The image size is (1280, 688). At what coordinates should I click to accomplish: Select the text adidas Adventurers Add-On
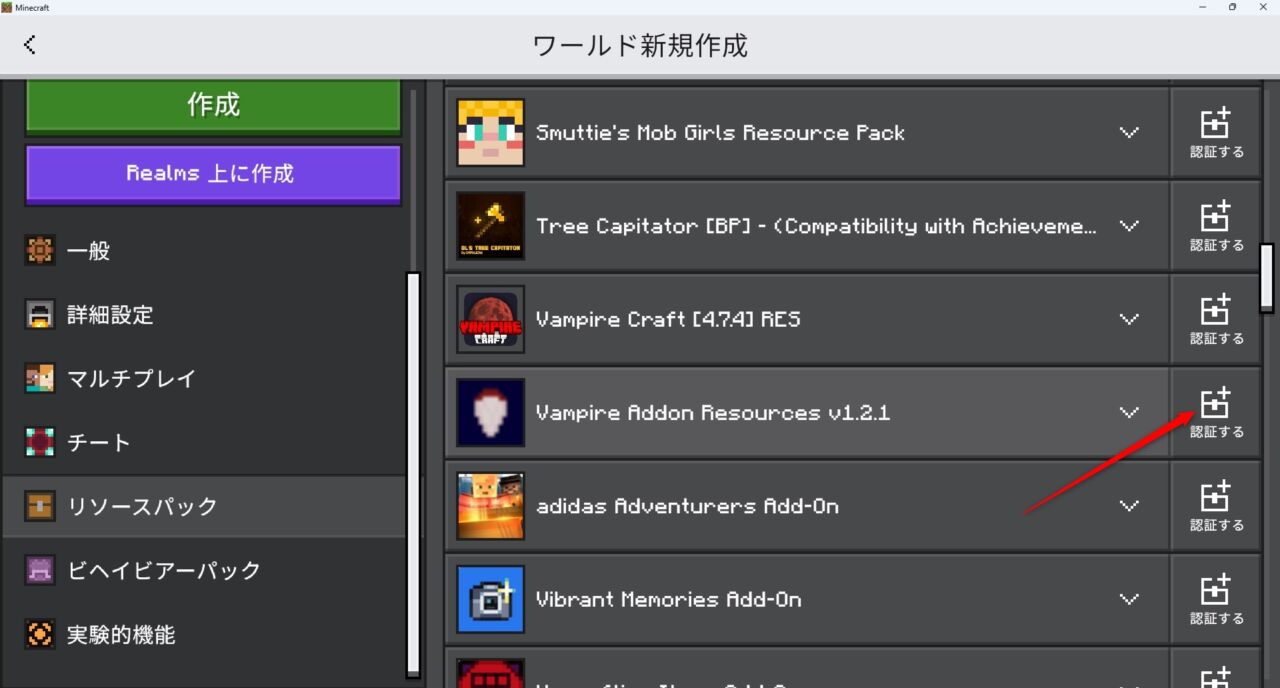687,507
